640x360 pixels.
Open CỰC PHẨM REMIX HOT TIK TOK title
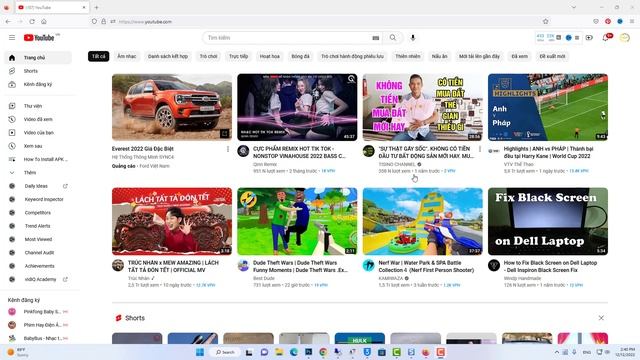299,152
